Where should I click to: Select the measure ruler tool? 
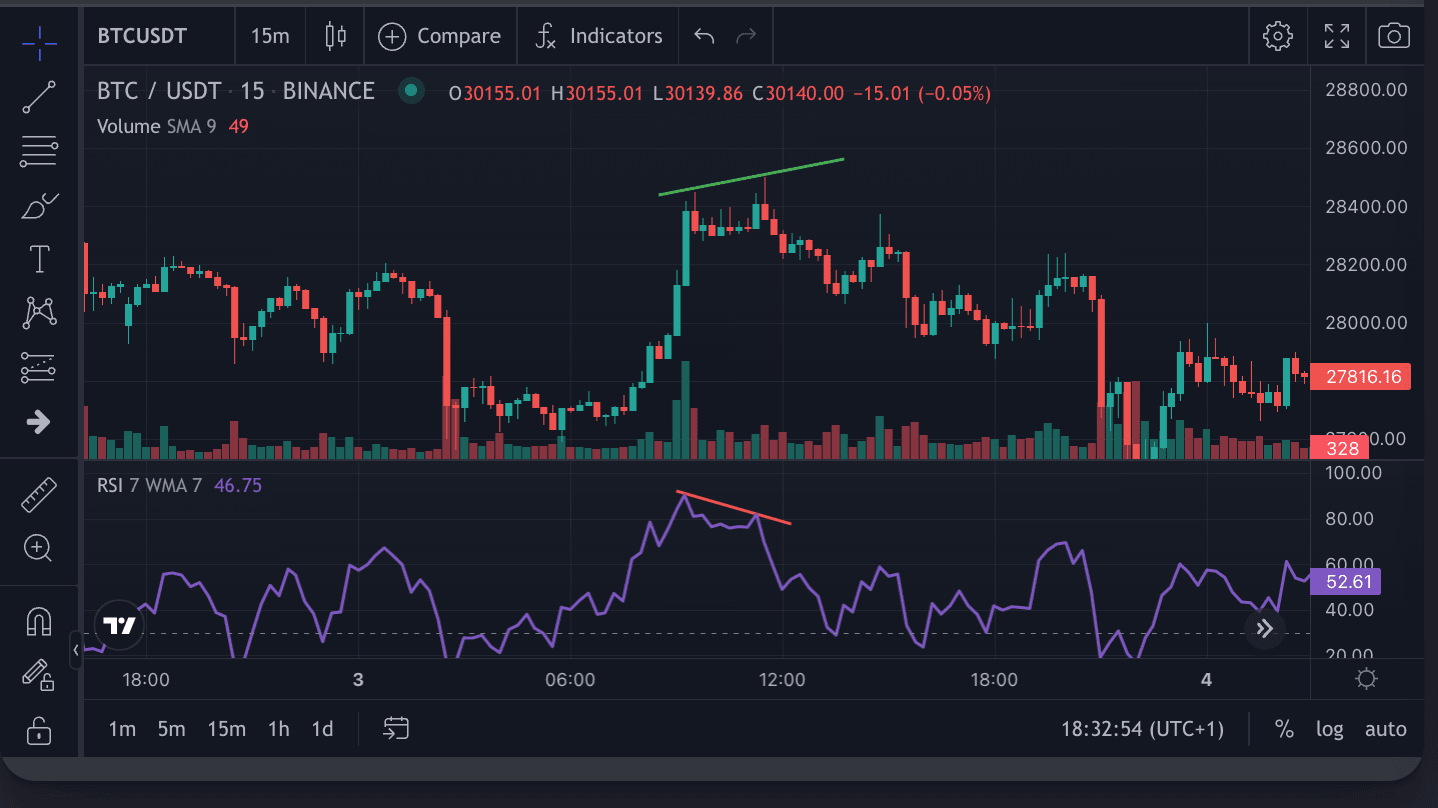[x=39, y=494]
